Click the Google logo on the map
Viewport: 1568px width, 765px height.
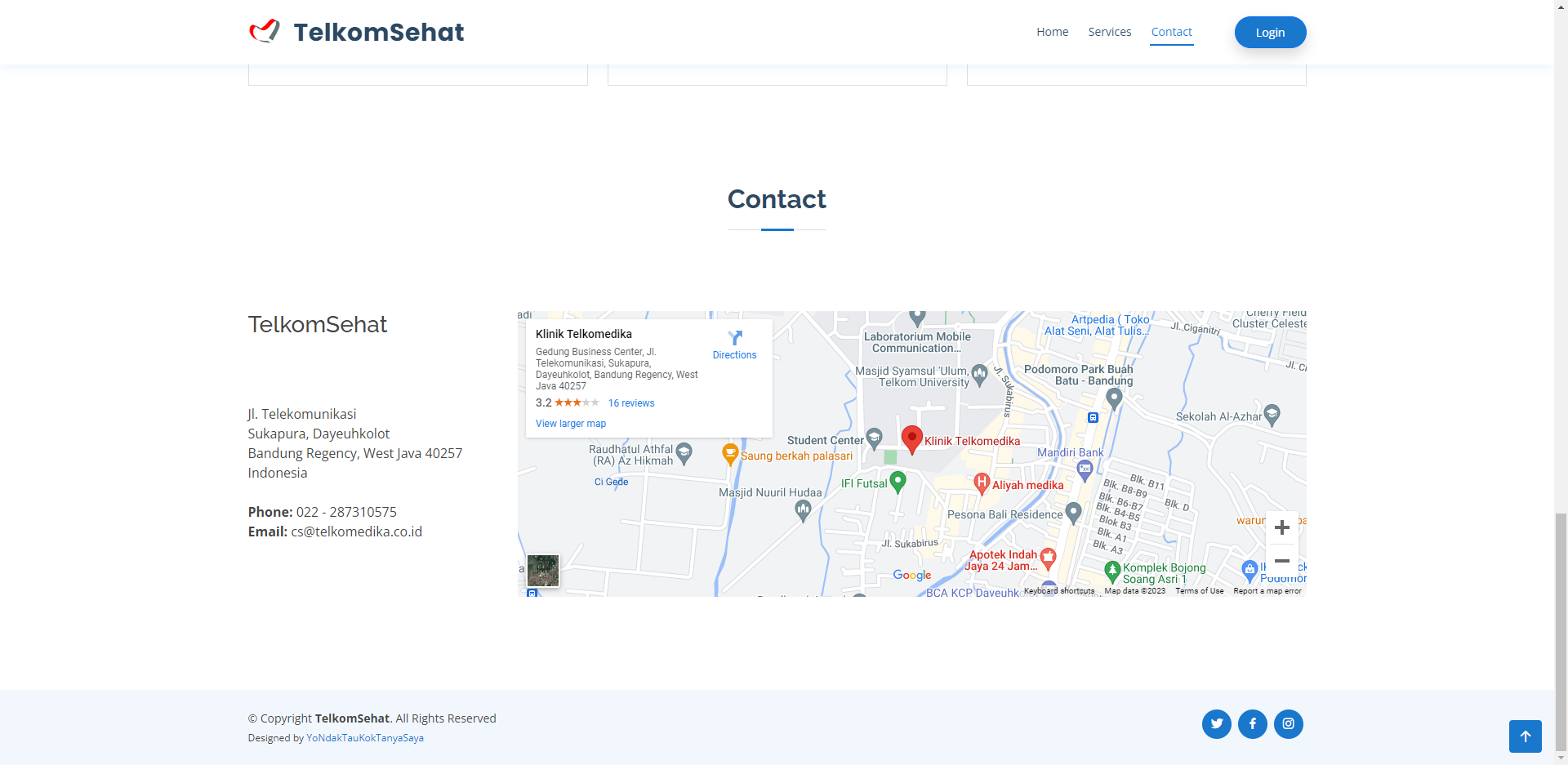(x=912, y=575)
